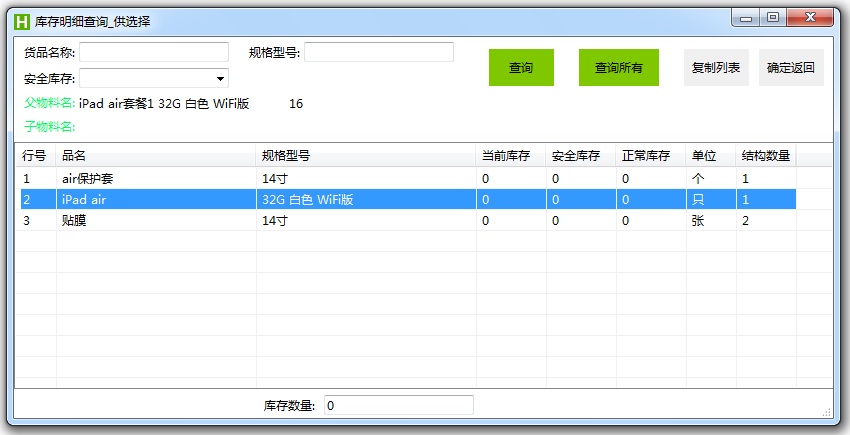Click unit 张 in 贴膜 row
The height and width of the screenshot is (435, 850).
698,221
